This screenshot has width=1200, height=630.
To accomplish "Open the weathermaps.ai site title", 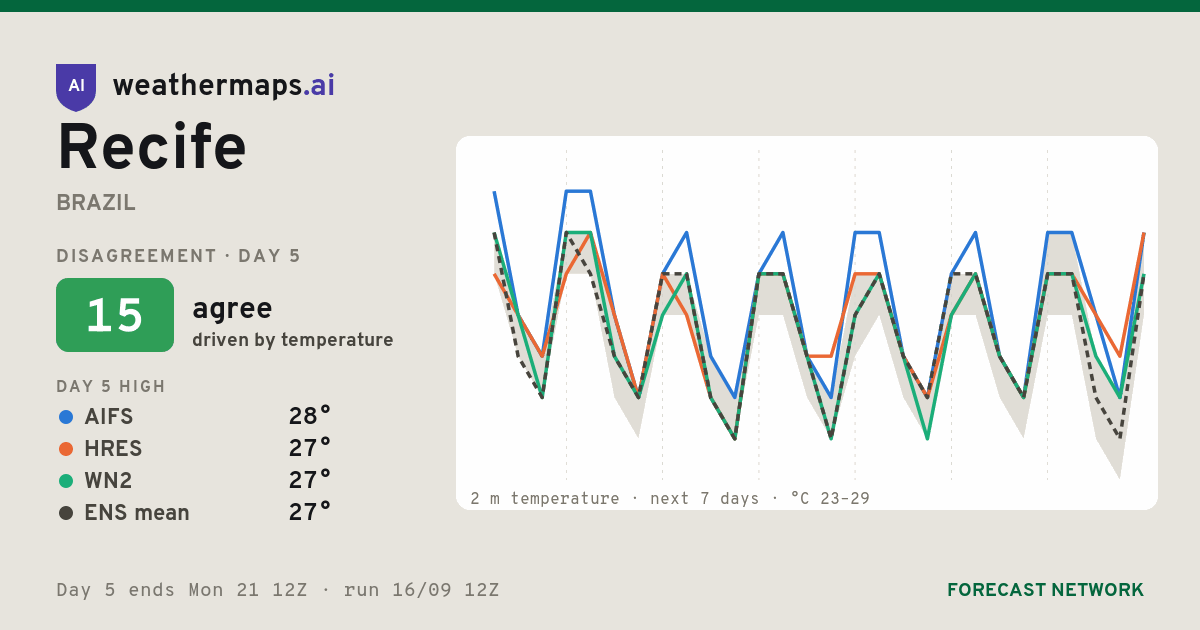I will pos(224,86).
